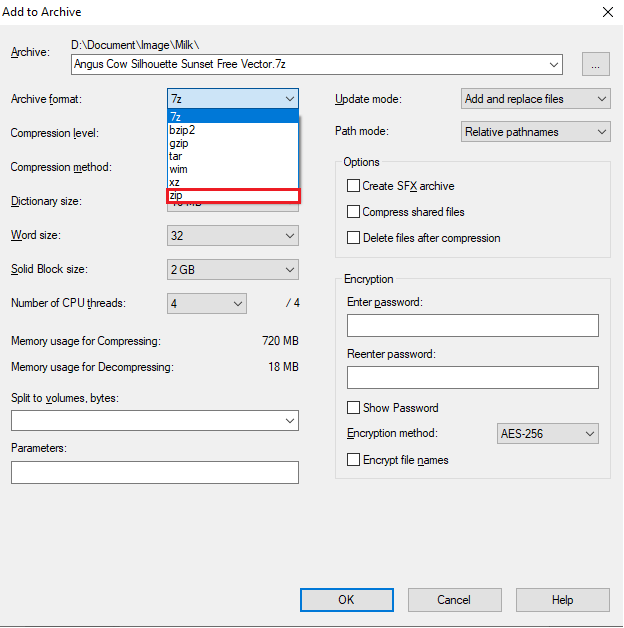Choose wim archive format option
This screenshot has width=624, height=628.
coord(232,169)
